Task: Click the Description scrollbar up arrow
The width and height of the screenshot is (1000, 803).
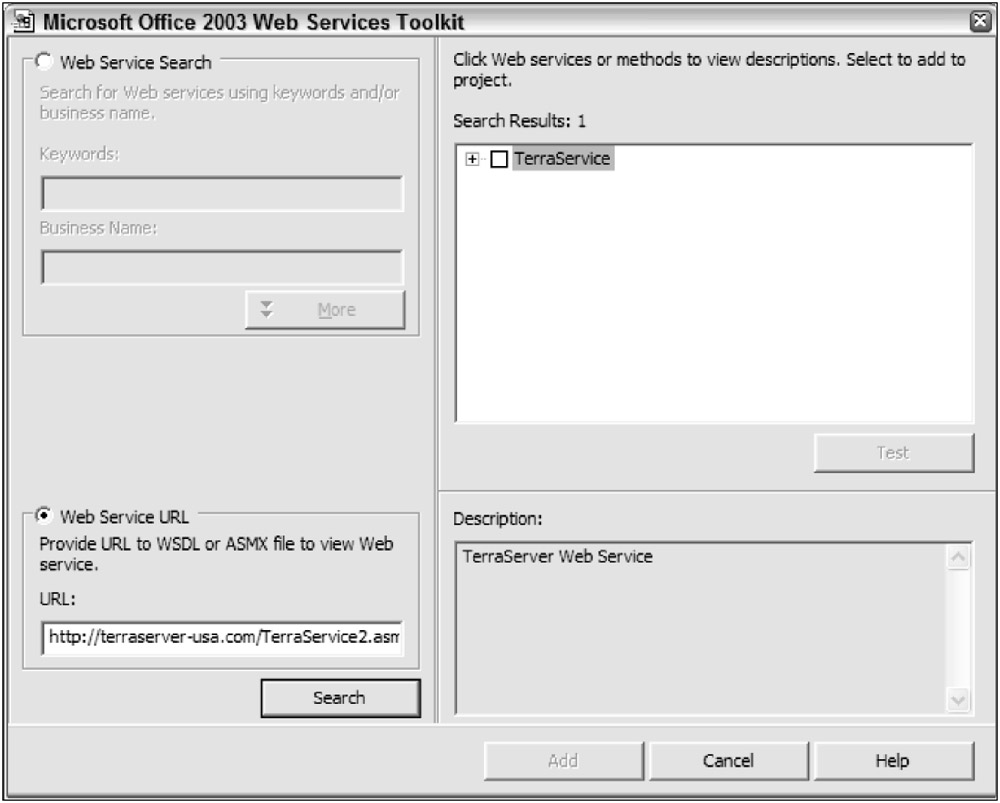Action: tap(957, 558)
